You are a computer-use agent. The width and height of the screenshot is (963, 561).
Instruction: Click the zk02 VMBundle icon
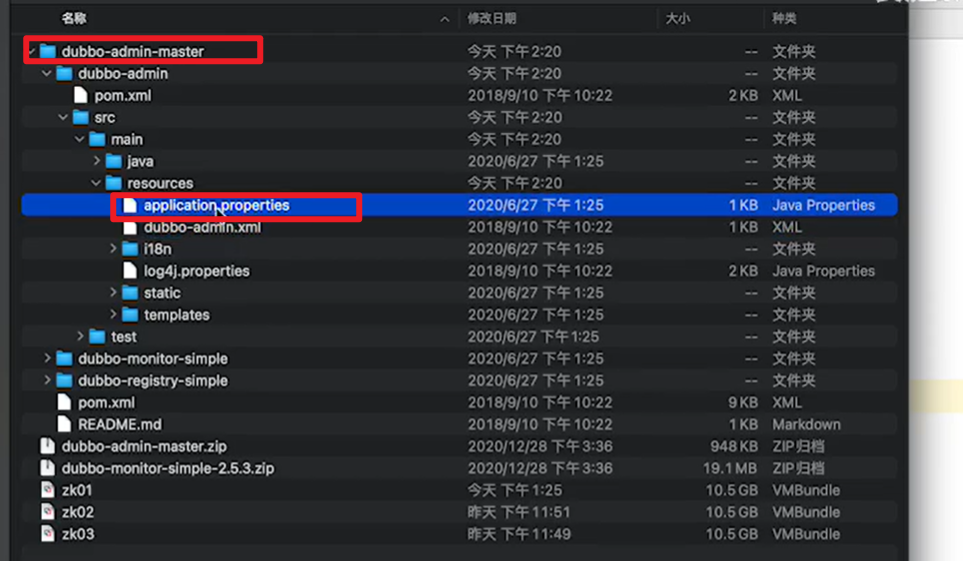coord(47,512)
